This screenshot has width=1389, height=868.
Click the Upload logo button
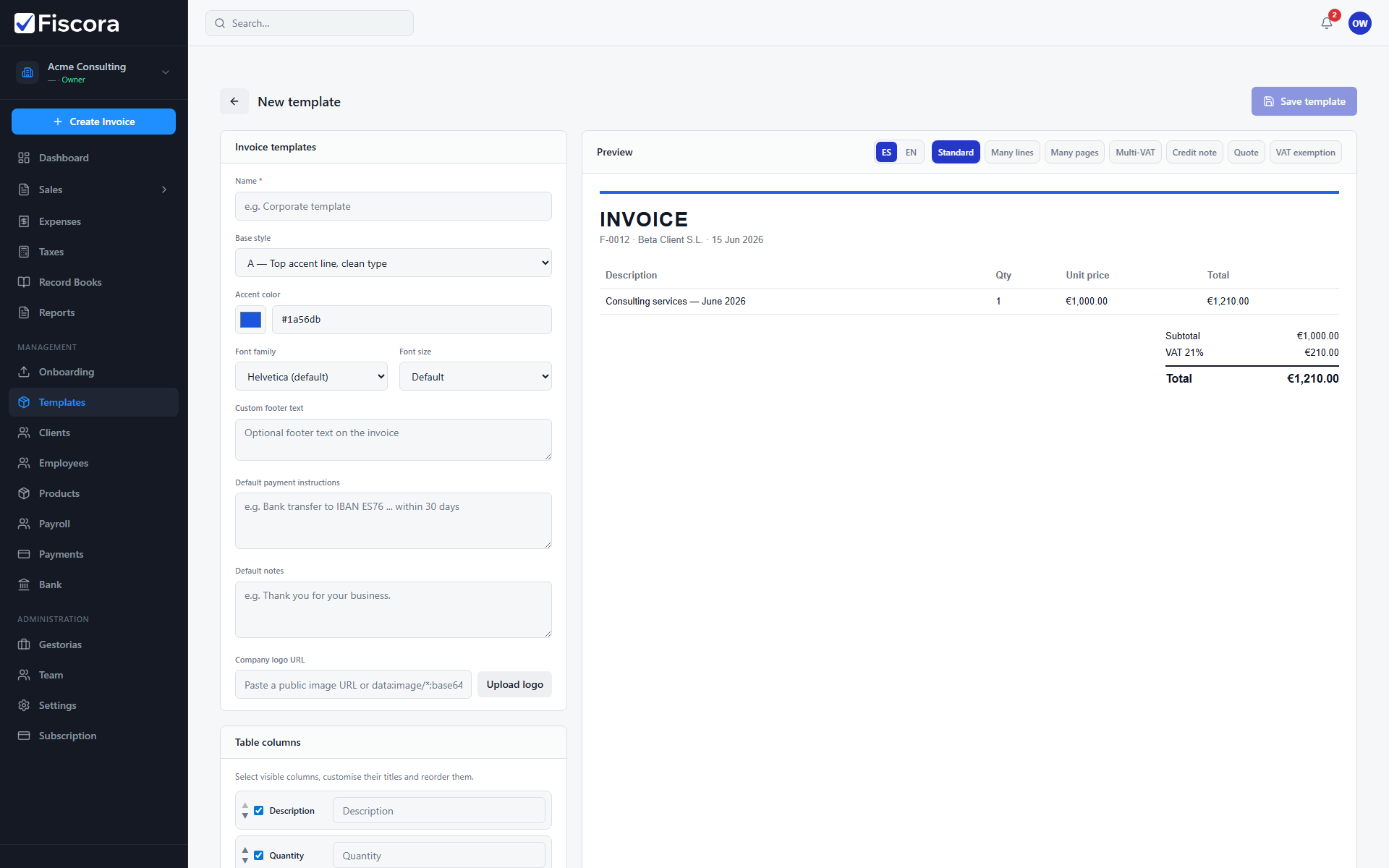[x=514, y=684]
